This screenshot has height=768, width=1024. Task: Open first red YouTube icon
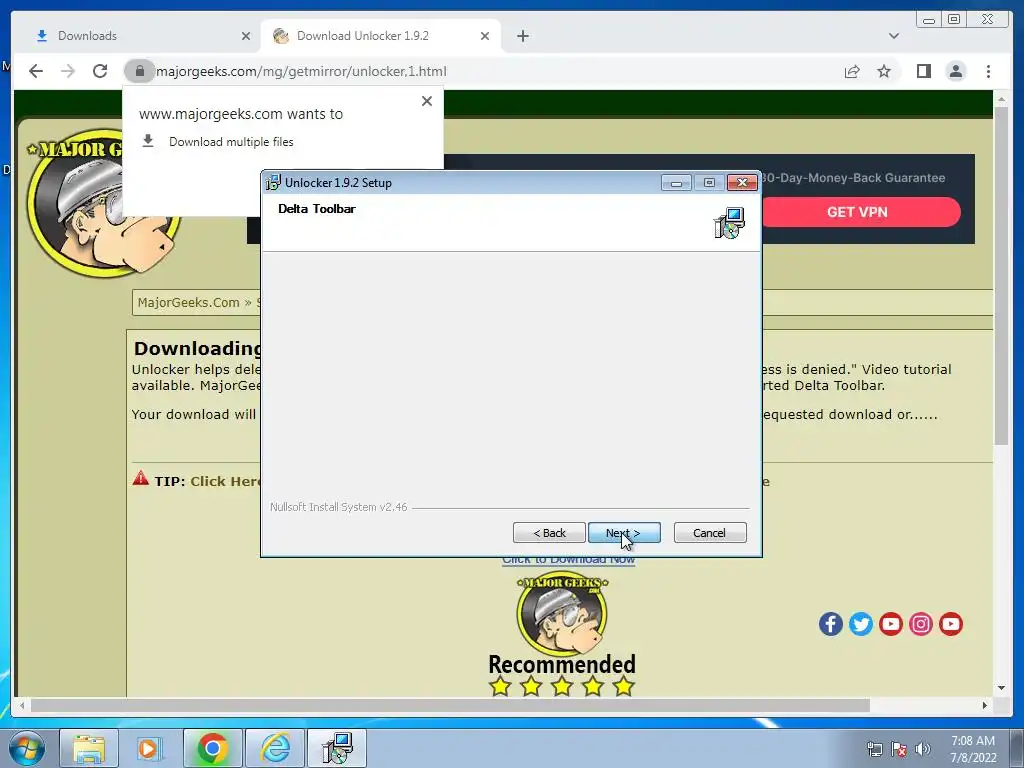pyautogui.click(x=891, y=624)
